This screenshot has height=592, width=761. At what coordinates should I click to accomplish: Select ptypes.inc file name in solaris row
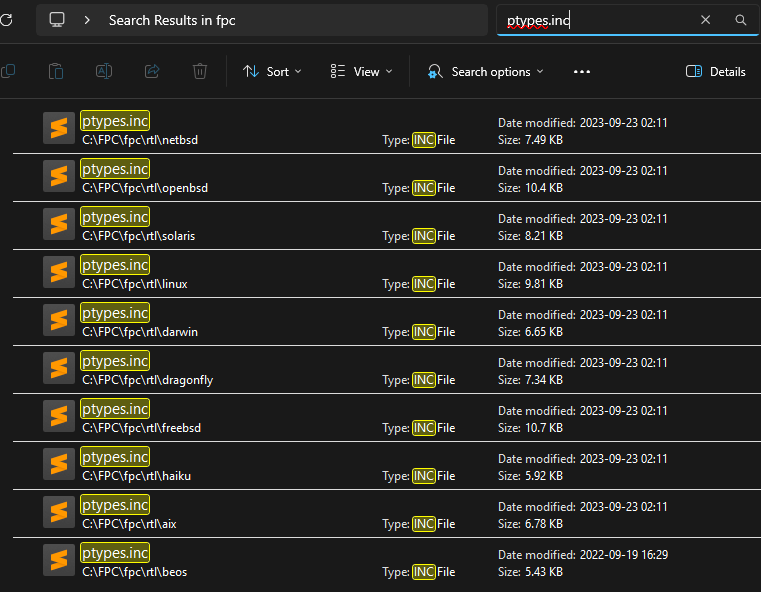coord(115,217)
